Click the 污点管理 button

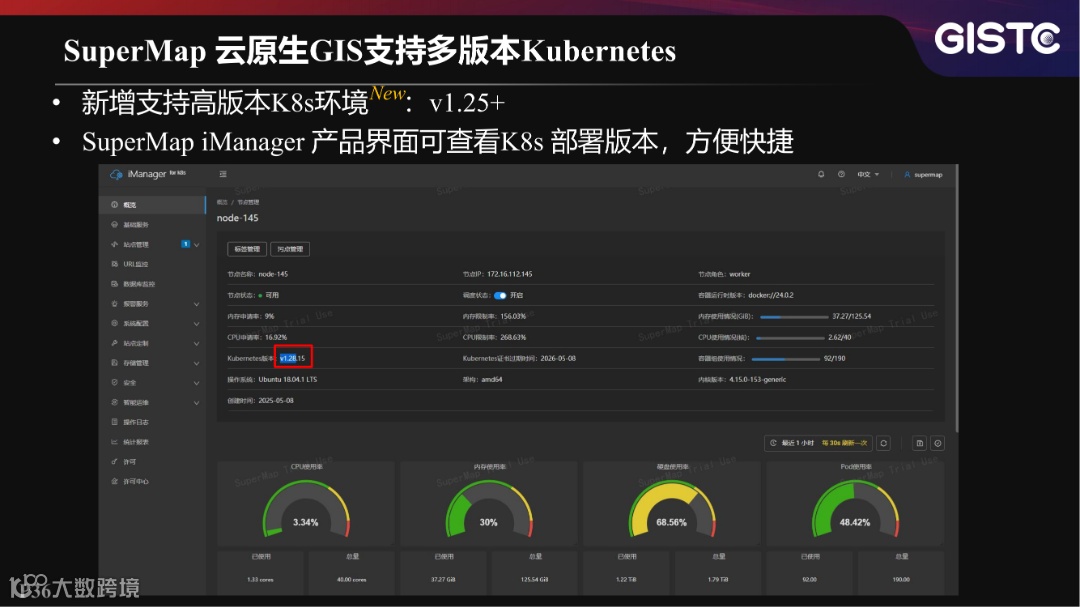290,249
